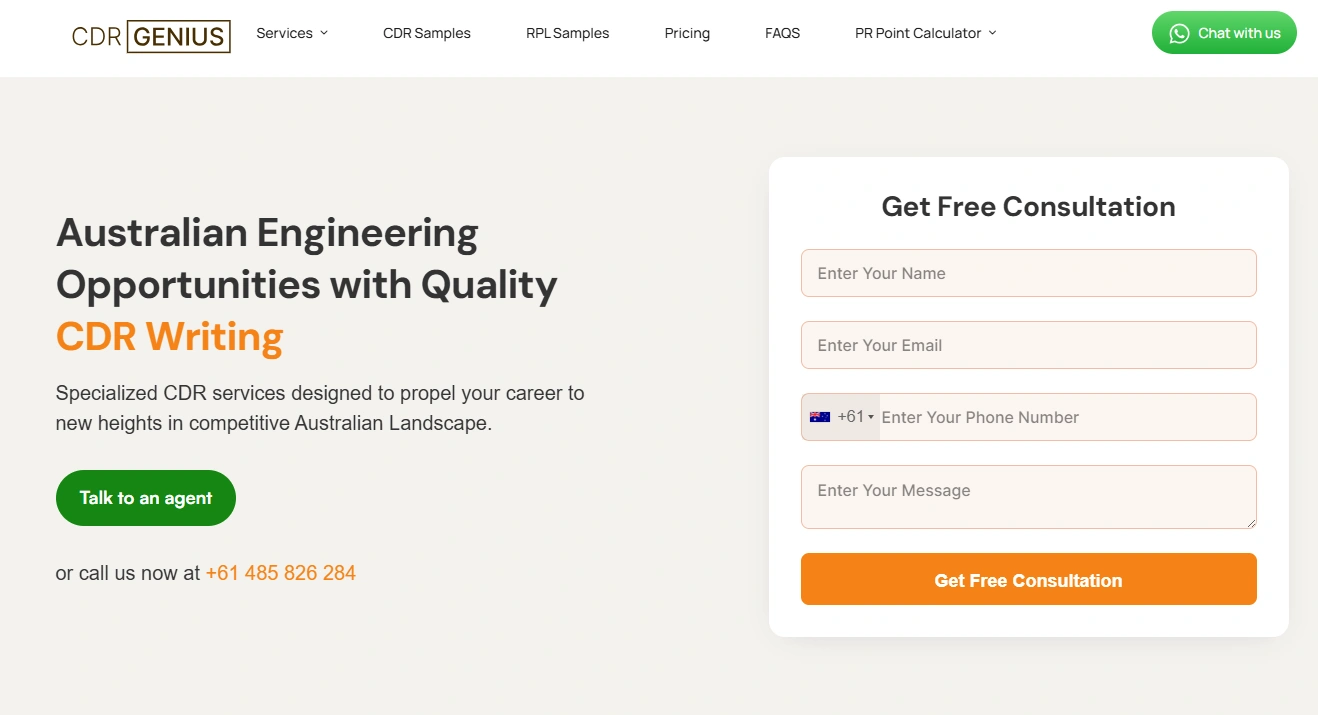Open the +61 country code dropdown
Image resolution: width=1318 pixels, height=715 pixels.
[x=841, y=417]
